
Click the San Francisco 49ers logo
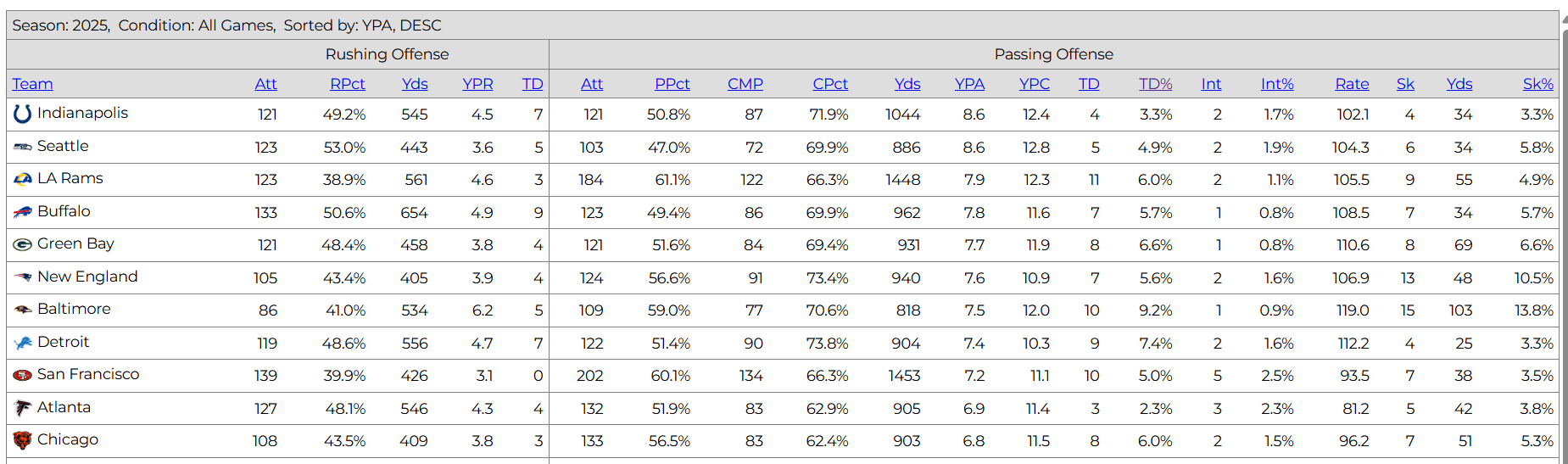(x=23, y=375)
